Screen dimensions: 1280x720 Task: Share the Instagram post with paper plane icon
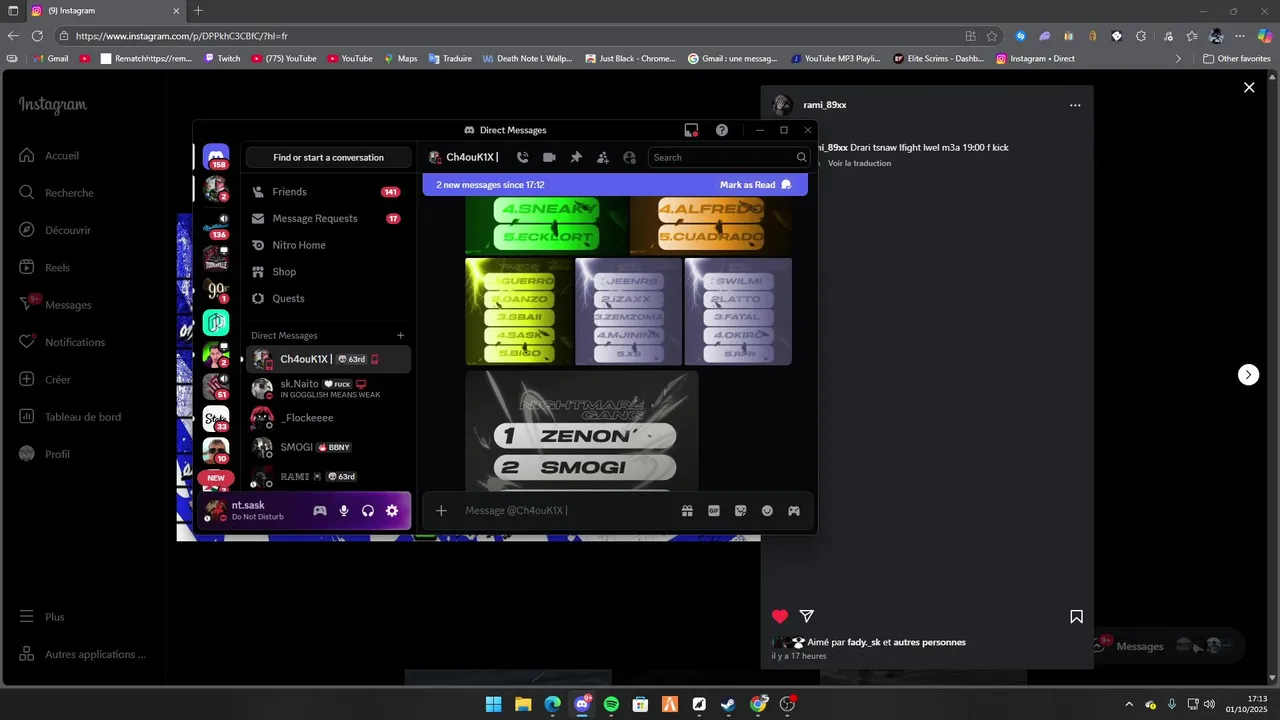pyautogui.click(x=807, y=616)
